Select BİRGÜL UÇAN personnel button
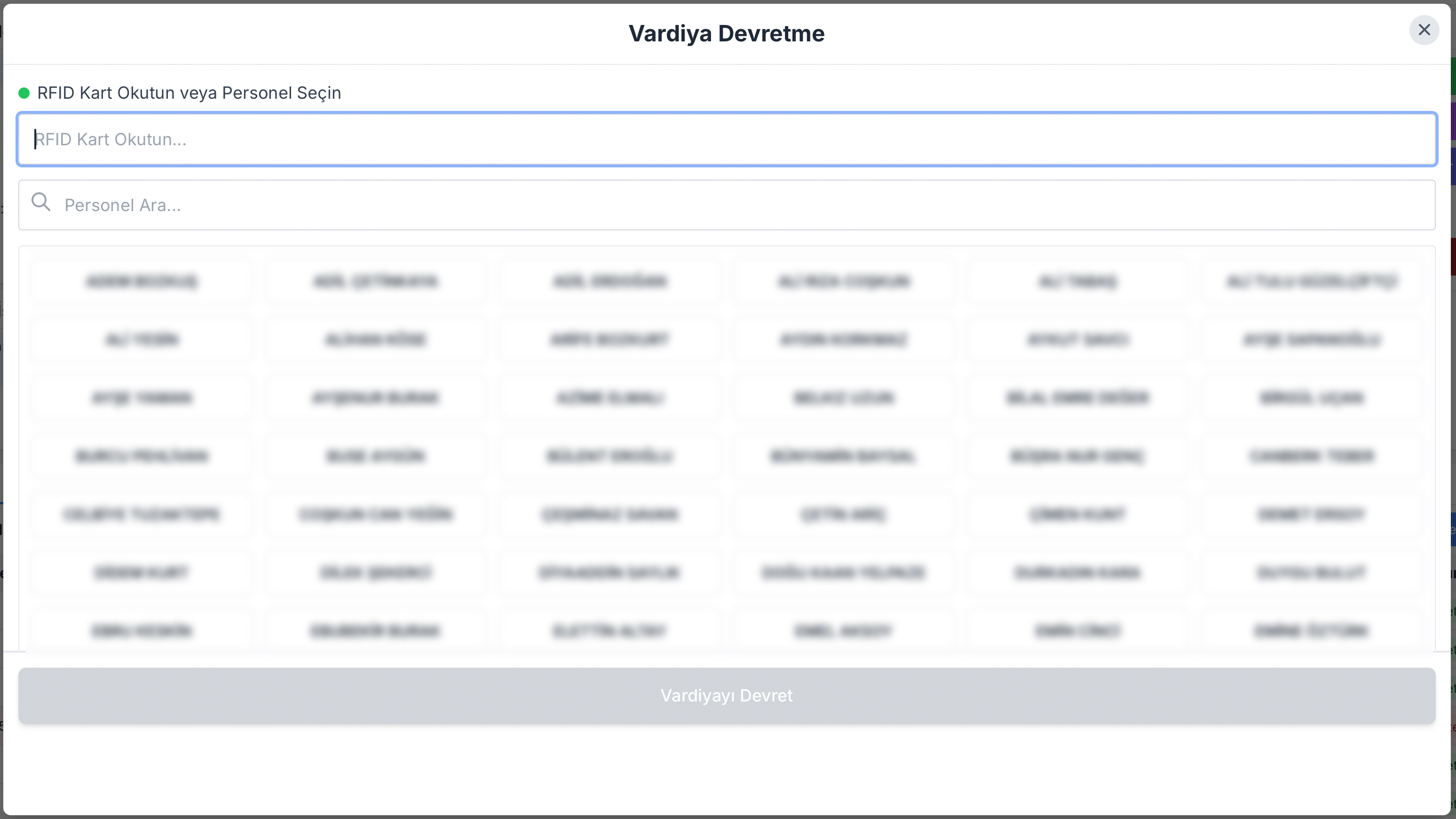Image resolution: width=1456 pixels, height=819 pixels. (1311, 398)
